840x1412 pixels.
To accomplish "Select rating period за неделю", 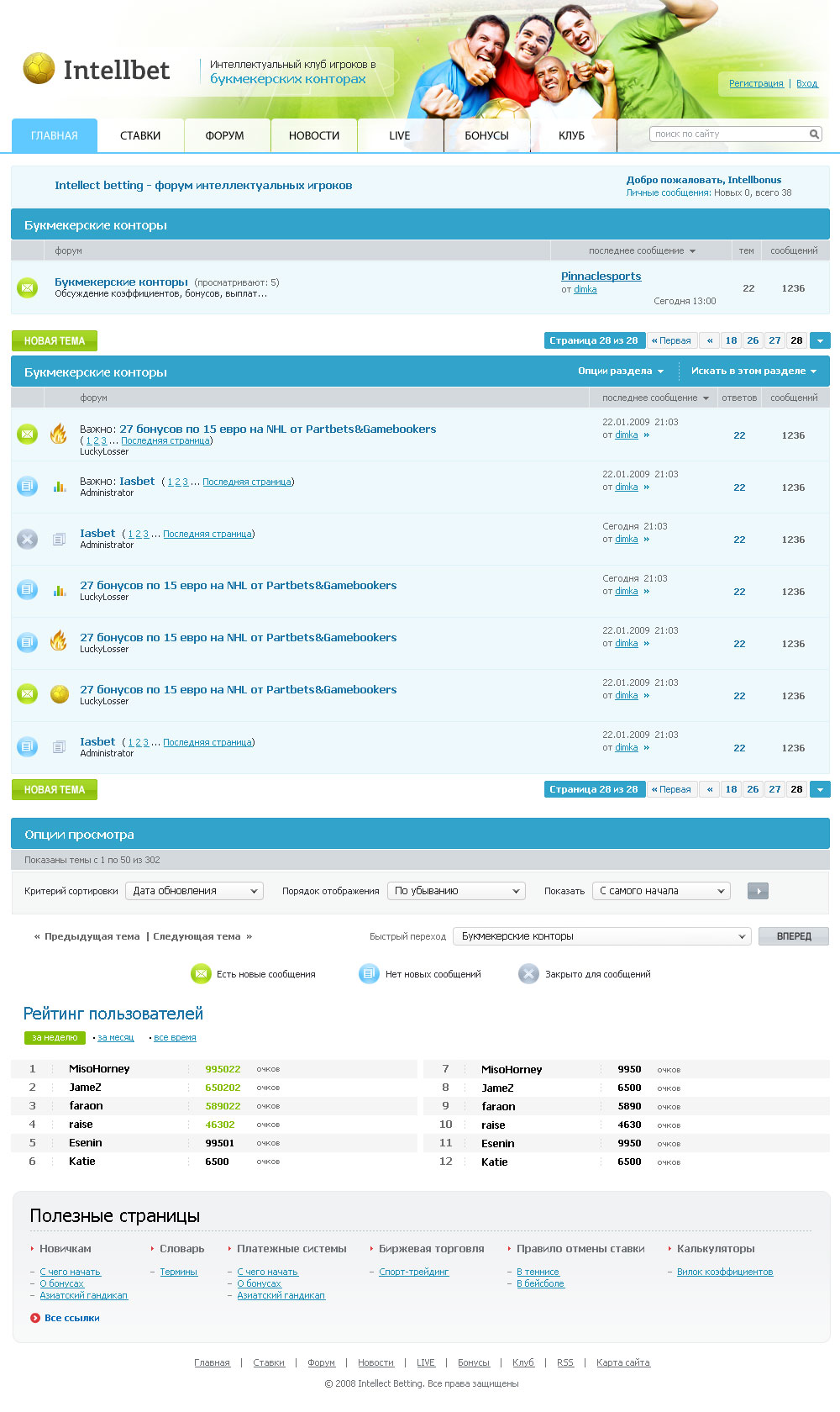I will click(x=55, y=1037).
